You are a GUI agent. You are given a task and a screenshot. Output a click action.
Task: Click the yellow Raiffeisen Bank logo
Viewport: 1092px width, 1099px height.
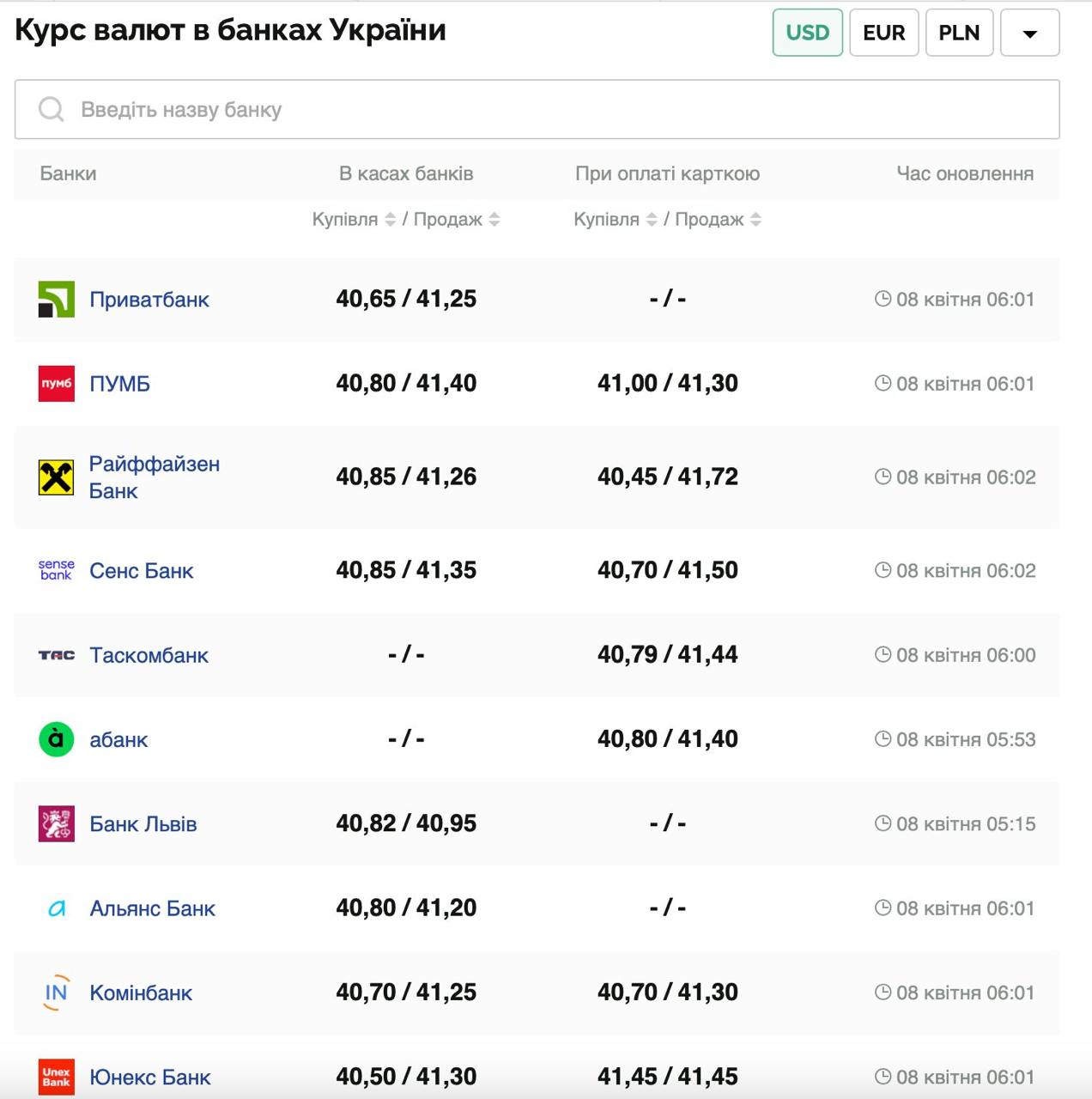[57, 477]
